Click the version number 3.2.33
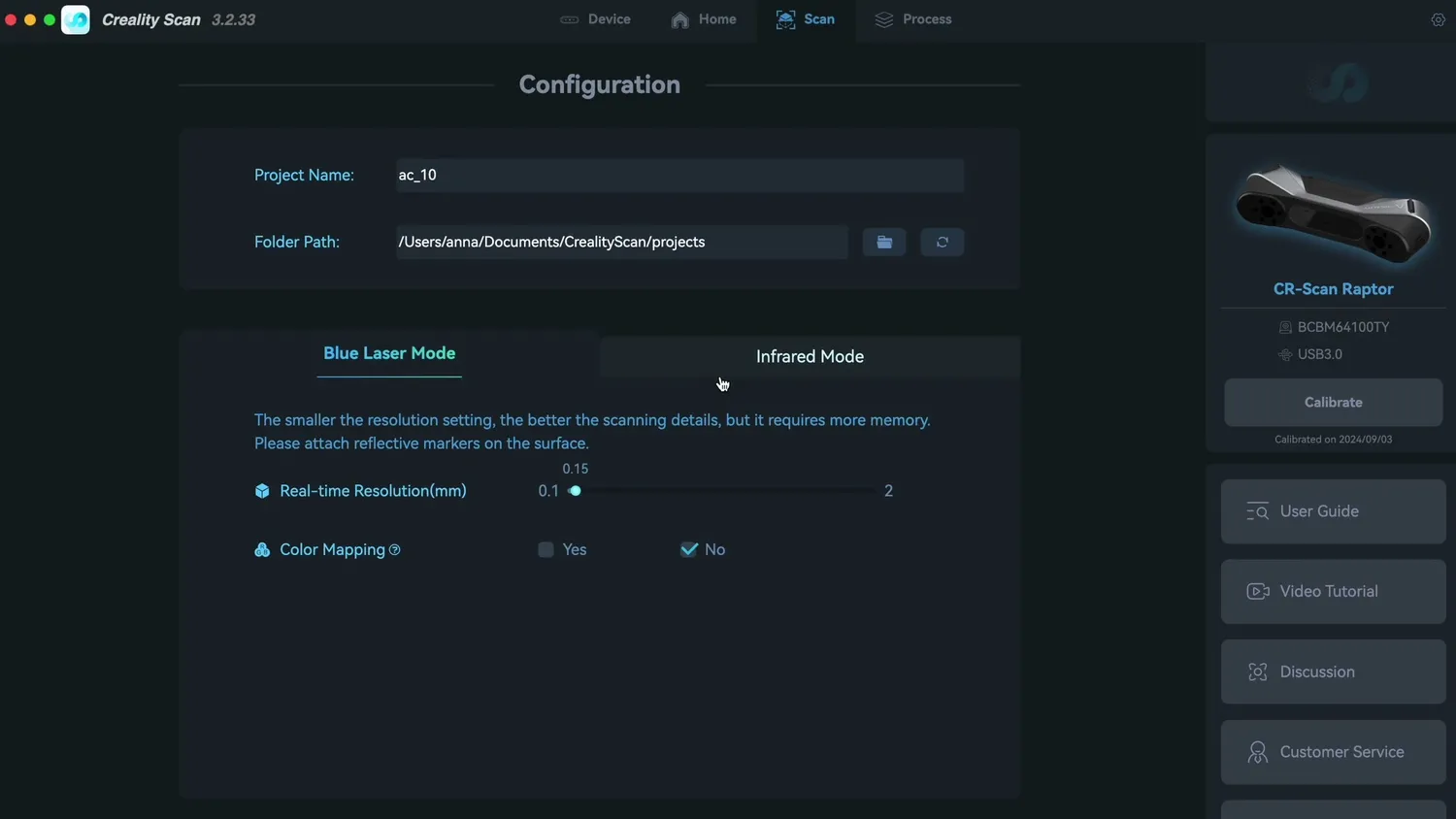Screen dimensions: 1456x819 tap(233, 19)
